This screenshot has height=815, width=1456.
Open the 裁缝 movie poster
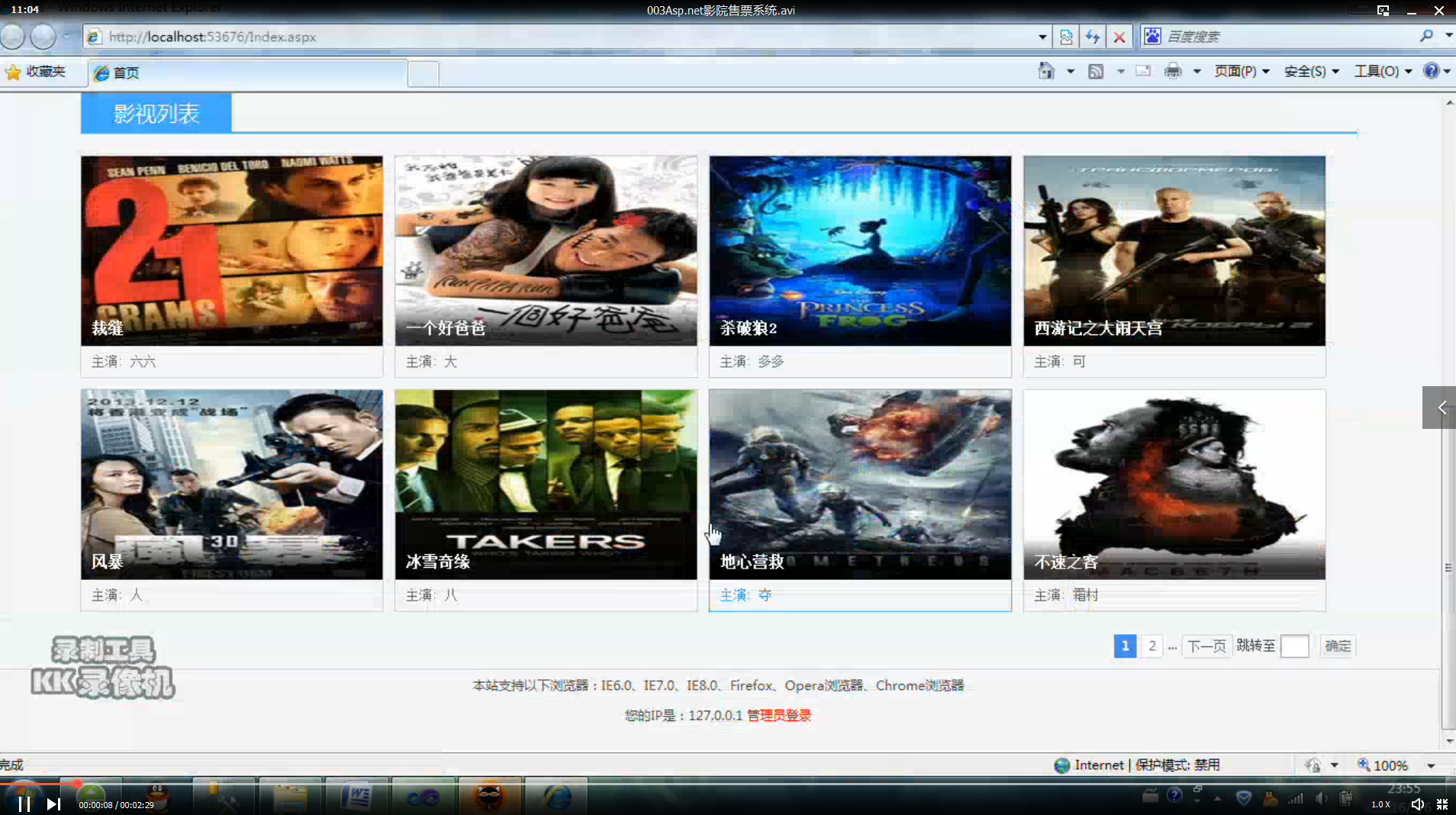232,251
